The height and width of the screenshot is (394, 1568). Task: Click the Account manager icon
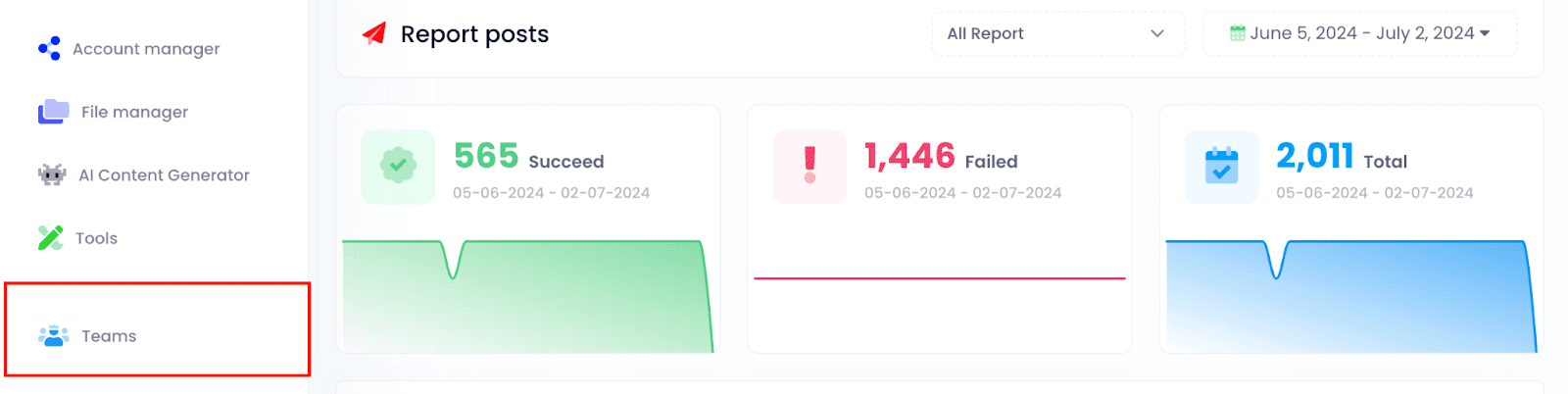point(49,48)
